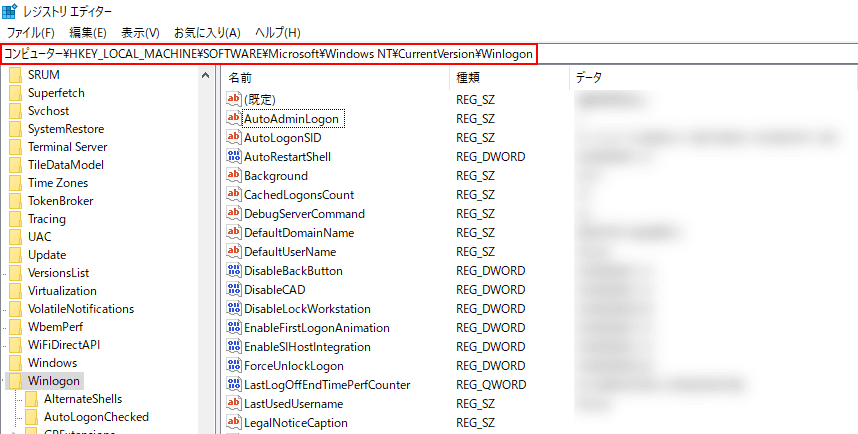Click the DWORD icon beside DisableCAD
The height and width of the screenshot is (434, 858).
click(x=234, y=289)
